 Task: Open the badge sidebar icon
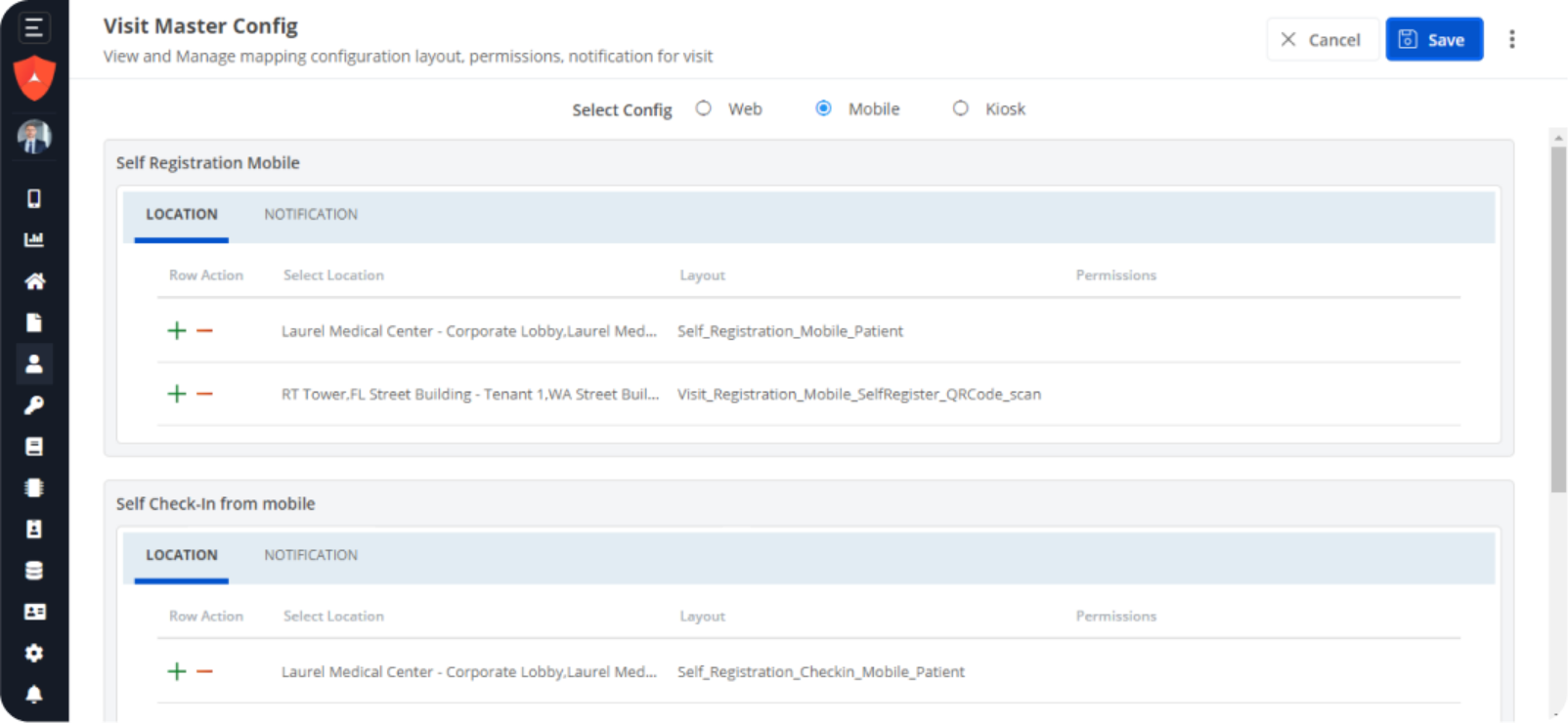(x=34, y=529)
